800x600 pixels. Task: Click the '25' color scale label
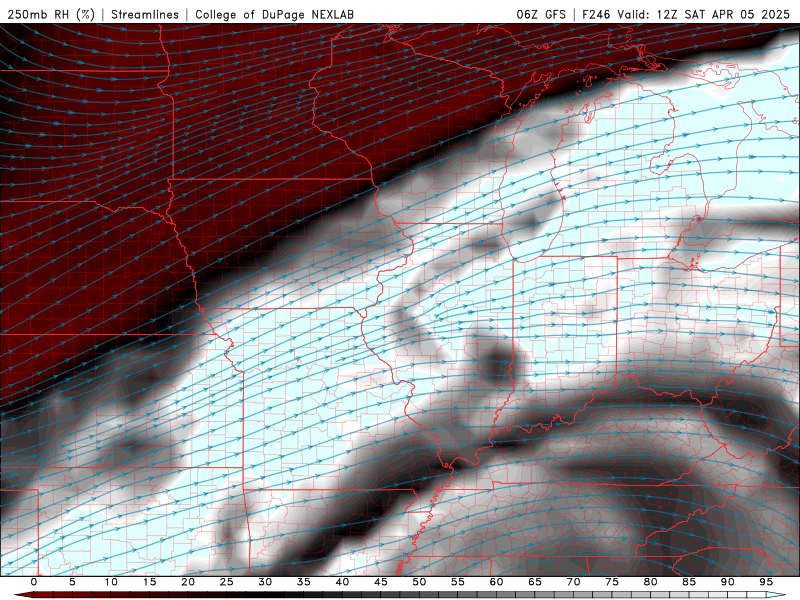(227, 582)
